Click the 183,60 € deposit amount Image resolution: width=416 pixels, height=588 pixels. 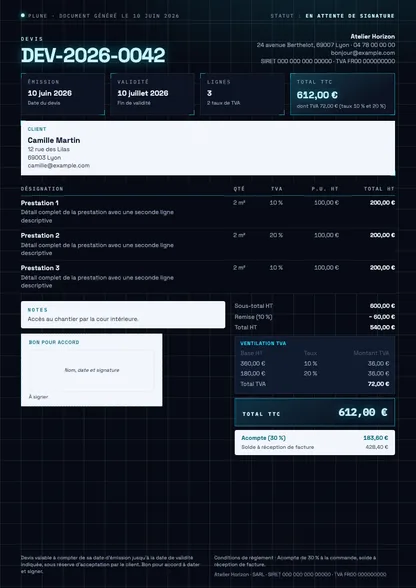click(x=375, y=438)
